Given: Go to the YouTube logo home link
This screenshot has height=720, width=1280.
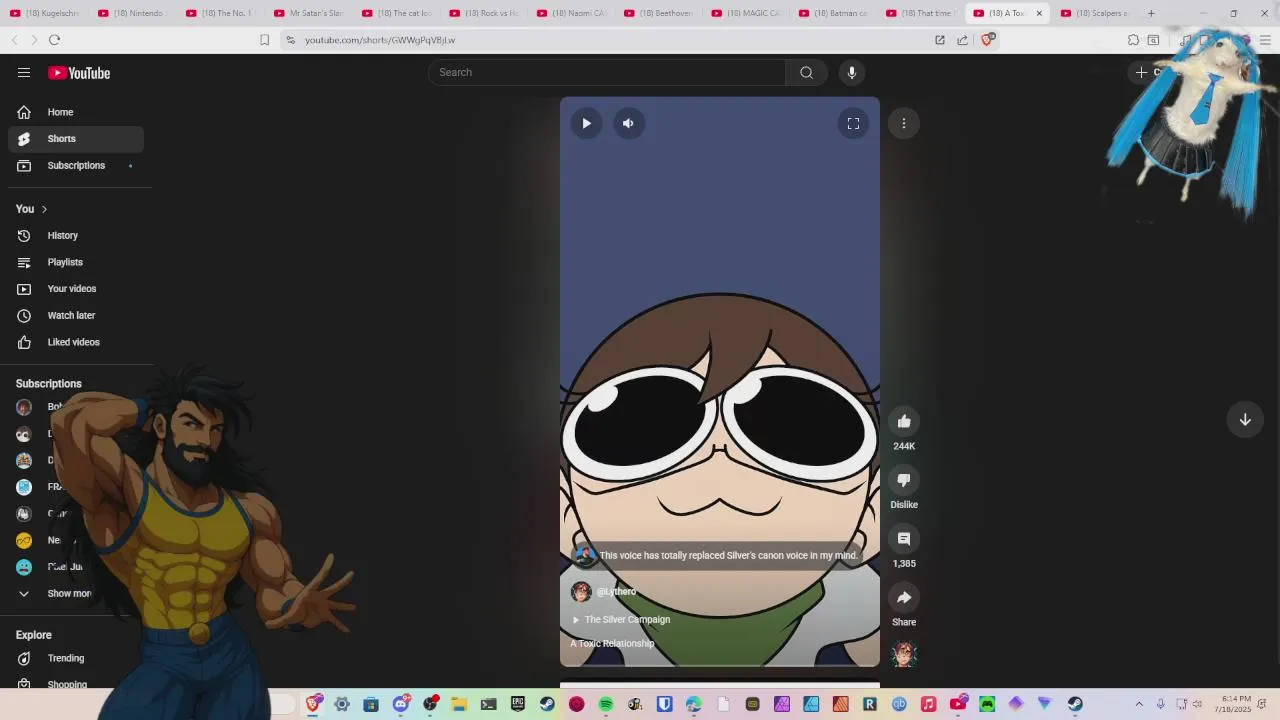Looking at the screenshot, I should click(79, 73).
